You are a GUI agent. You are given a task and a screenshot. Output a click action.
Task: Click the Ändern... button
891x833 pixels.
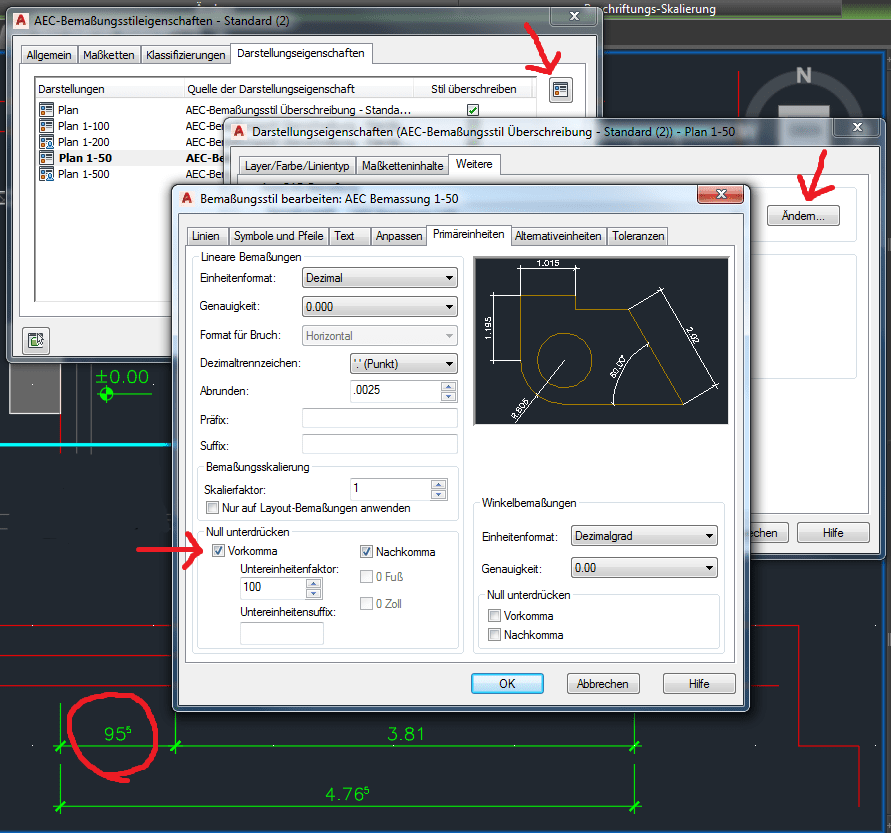803,215
